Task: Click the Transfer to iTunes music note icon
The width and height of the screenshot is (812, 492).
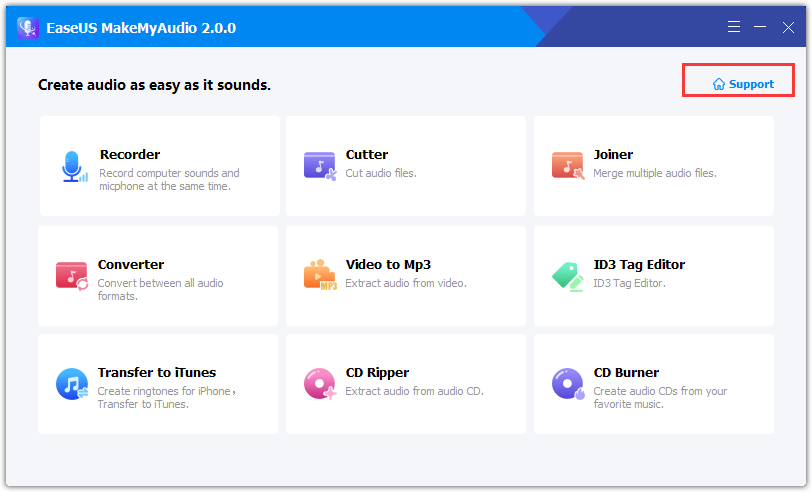Action: (x=72, y=384)
